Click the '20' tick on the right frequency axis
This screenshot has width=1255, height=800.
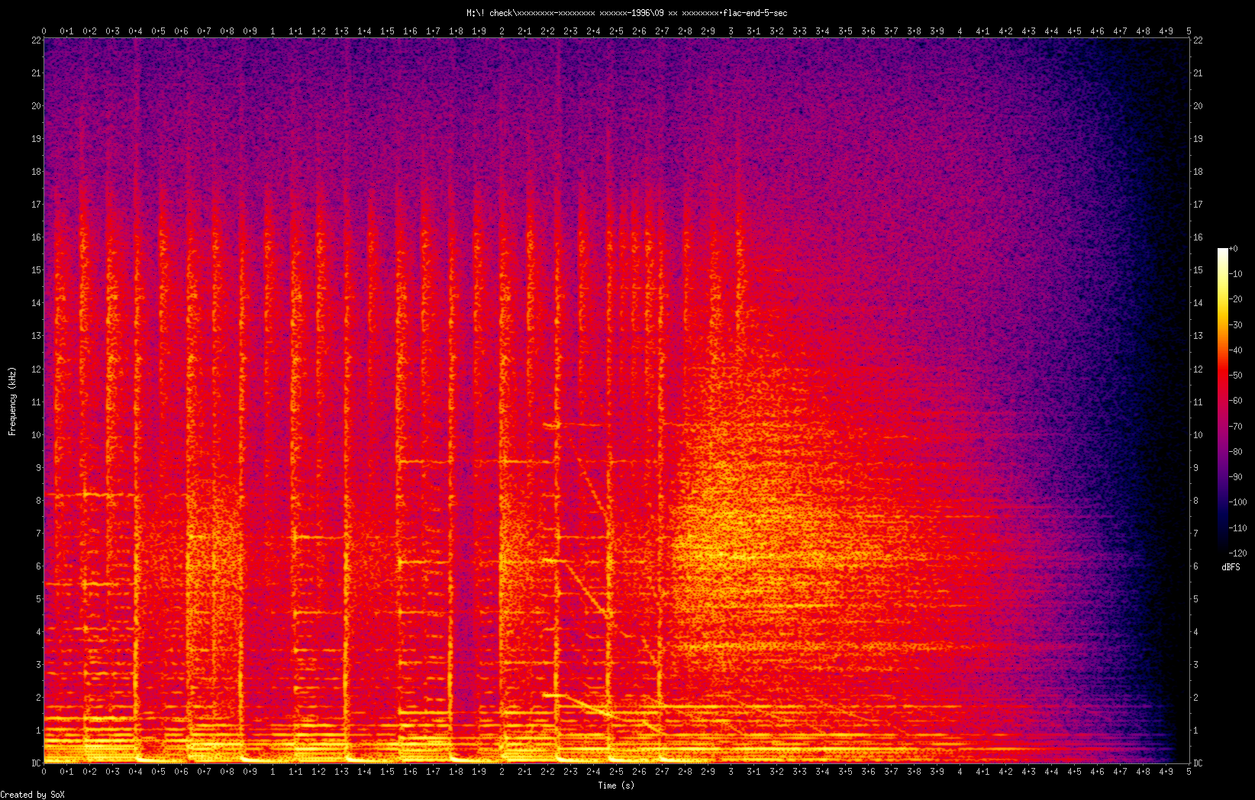(1198, 106)
